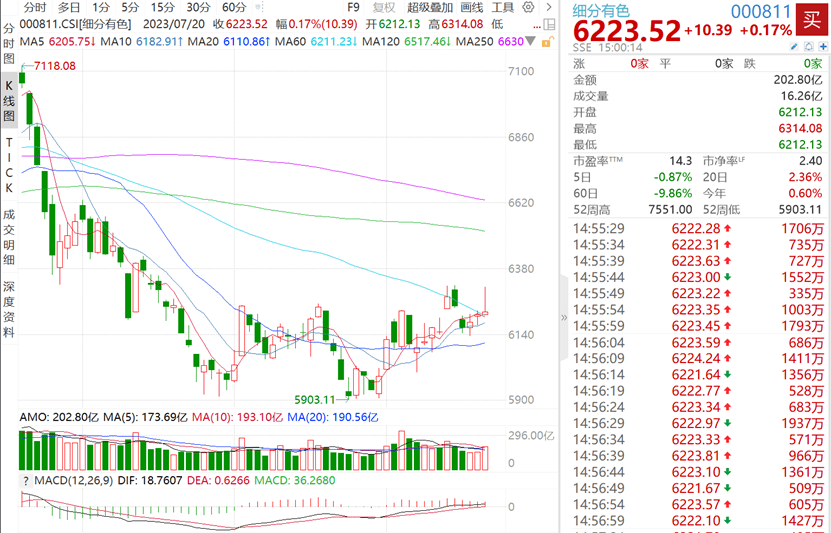Click the MA5 6205.75 indicator label
Screen dimensions: 831x533
click(x=57, y=41)
